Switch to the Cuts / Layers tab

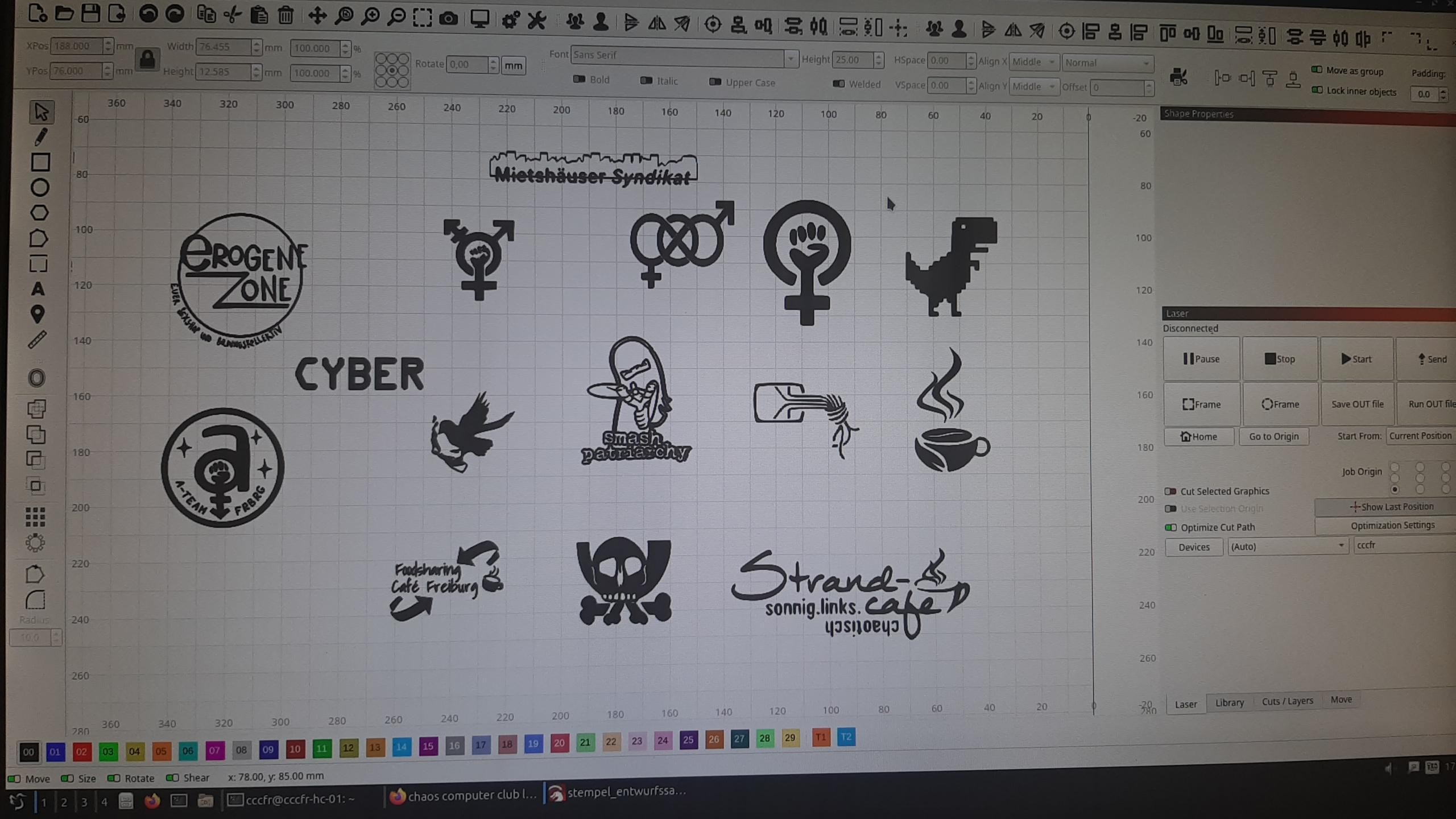click(1287, 701)
